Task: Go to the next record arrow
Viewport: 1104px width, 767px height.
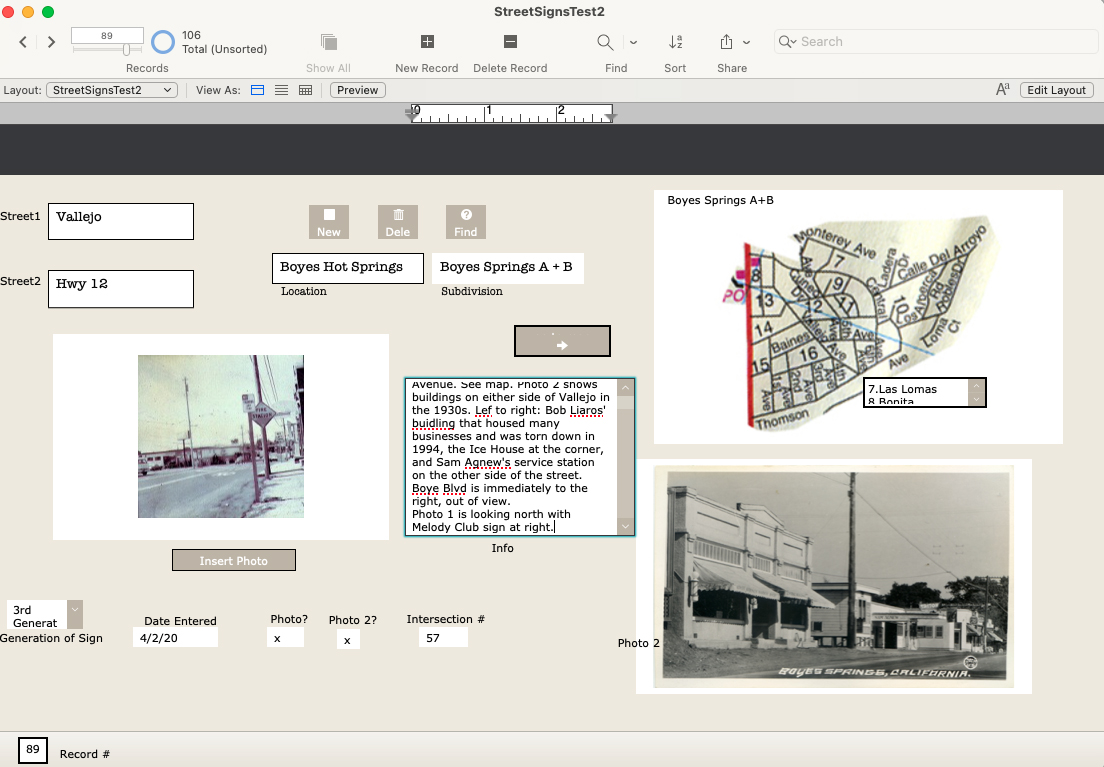Action: pyautogui.click(x=51, y=42)
